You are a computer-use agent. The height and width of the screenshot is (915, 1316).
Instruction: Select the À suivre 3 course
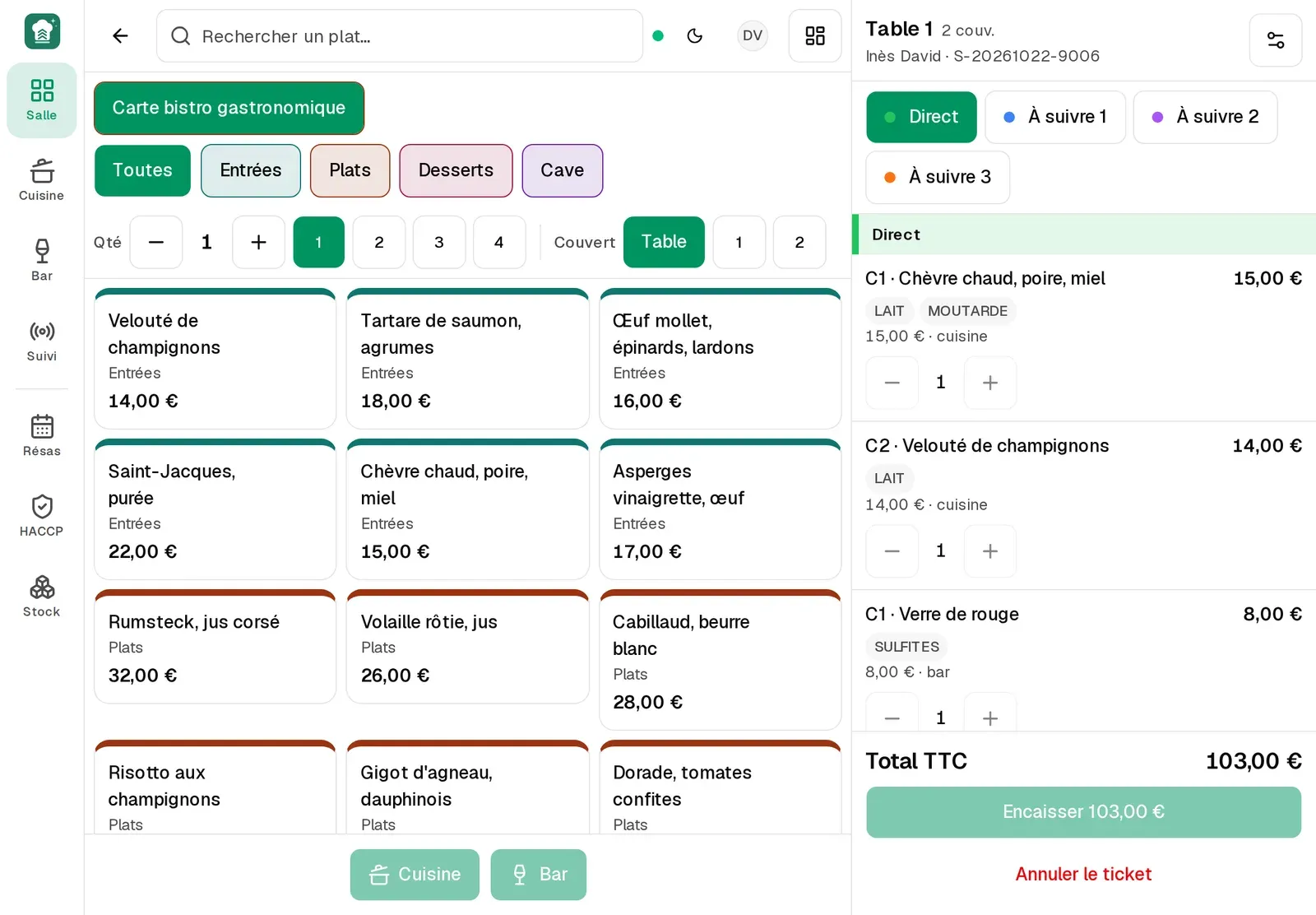pyautogui.click(x=938, y=177)
